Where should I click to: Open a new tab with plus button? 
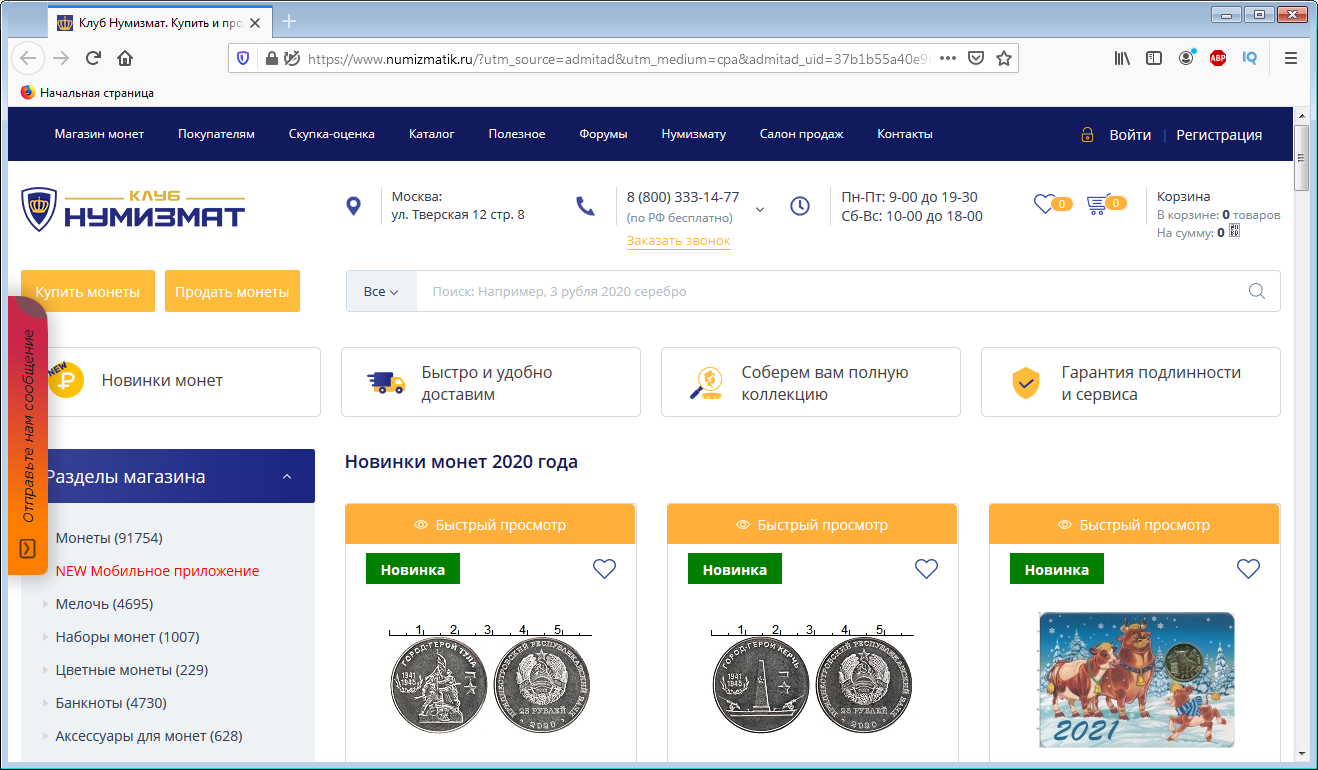(289, 21)
